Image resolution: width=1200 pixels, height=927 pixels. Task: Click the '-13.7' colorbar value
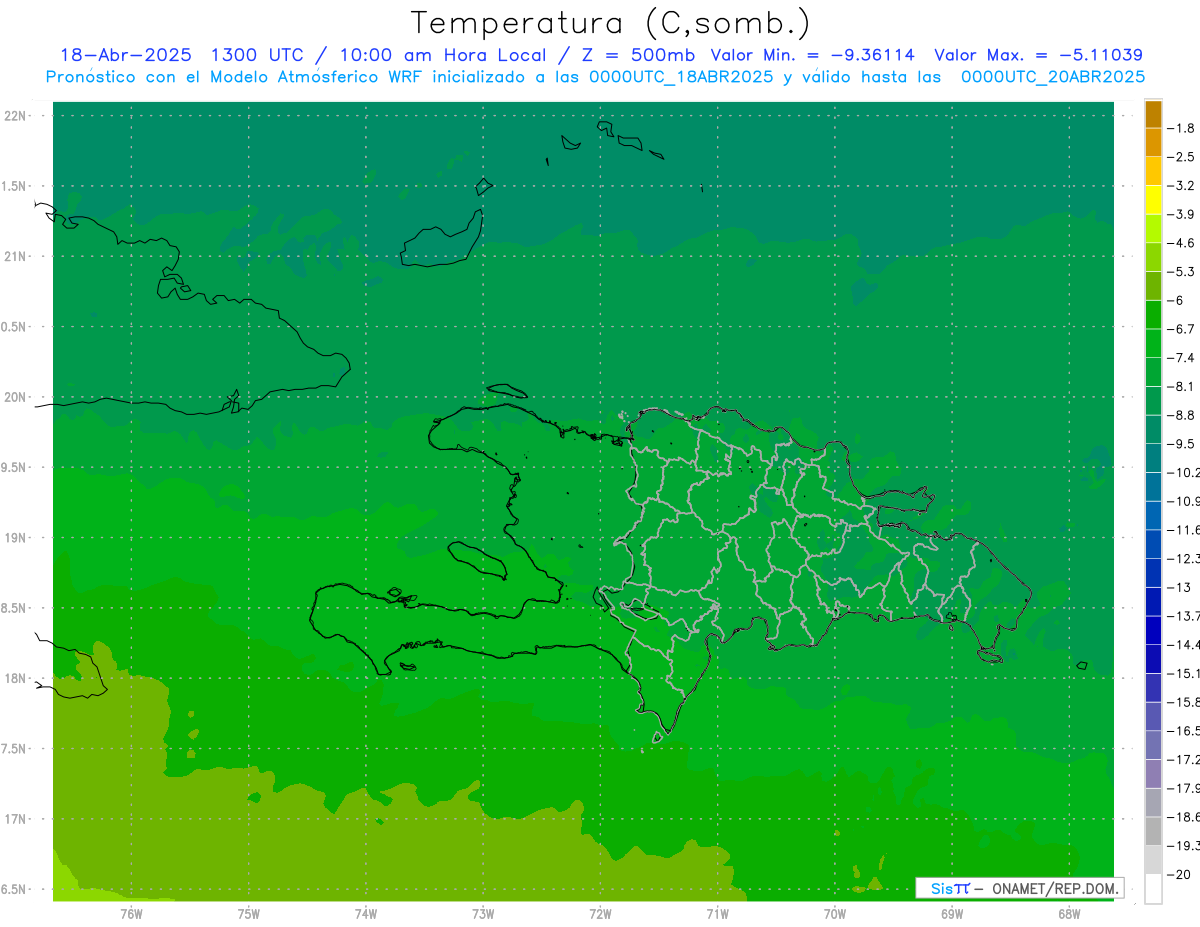[1185, 615]
